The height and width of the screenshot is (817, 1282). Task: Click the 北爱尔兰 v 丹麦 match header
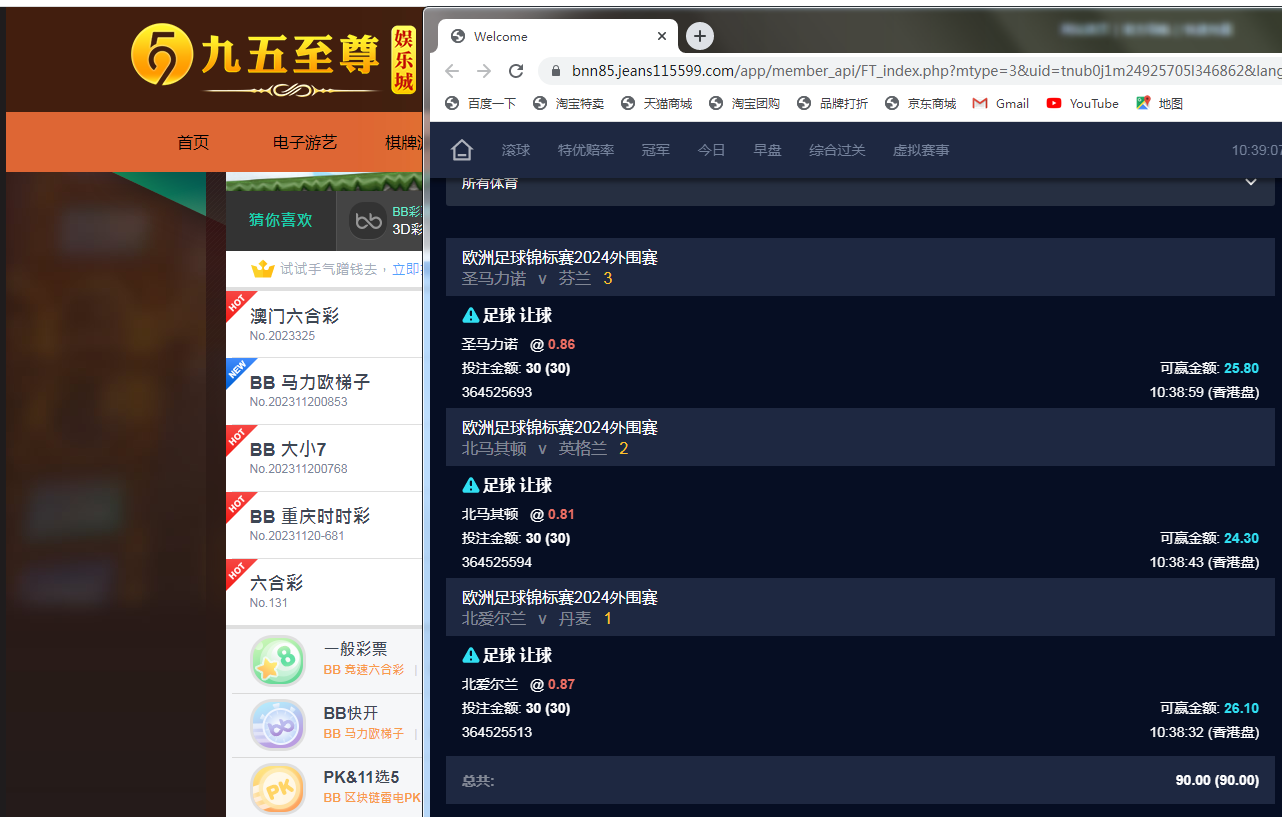point(860,607)
